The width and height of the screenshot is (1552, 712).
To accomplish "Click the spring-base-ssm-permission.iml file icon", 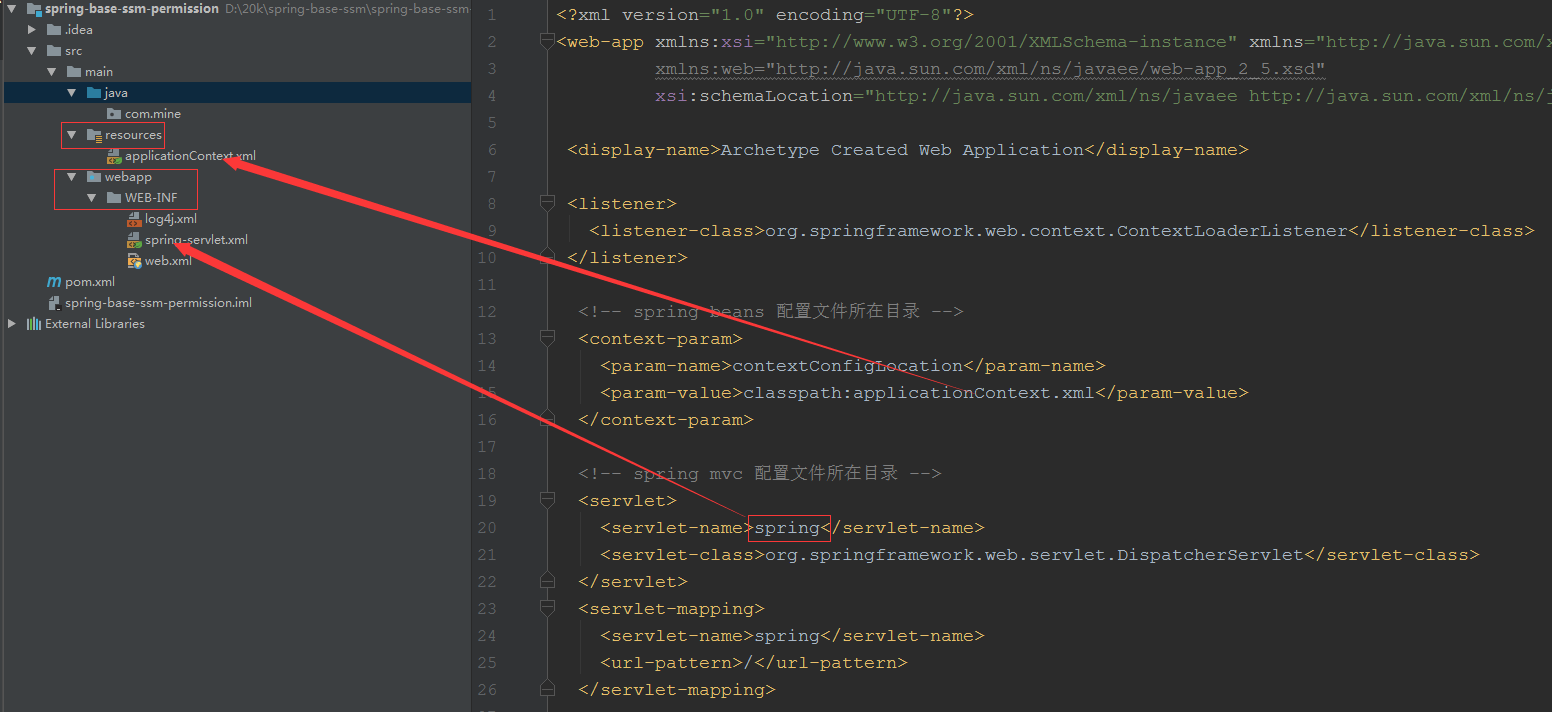I will (55, 303).
